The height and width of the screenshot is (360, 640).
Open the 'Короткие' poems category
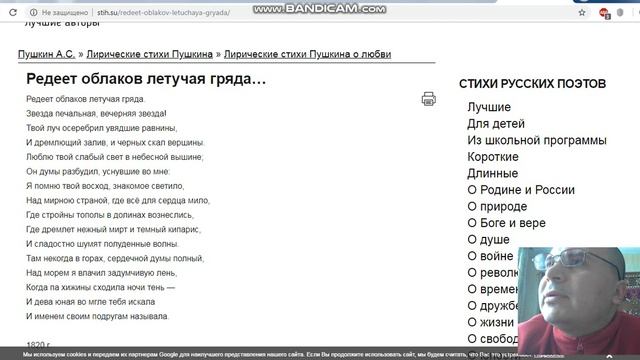point(493,157)
